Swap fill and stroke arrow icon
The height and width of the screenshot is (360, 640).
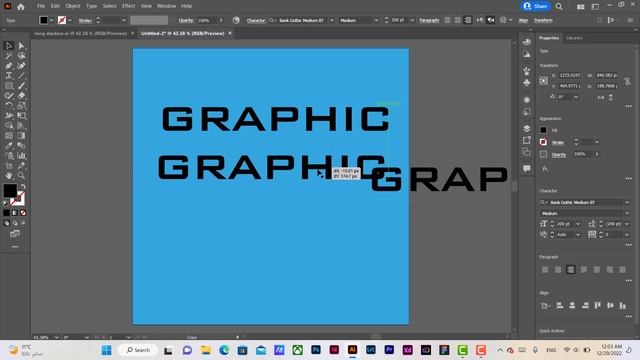pos(23,187)
